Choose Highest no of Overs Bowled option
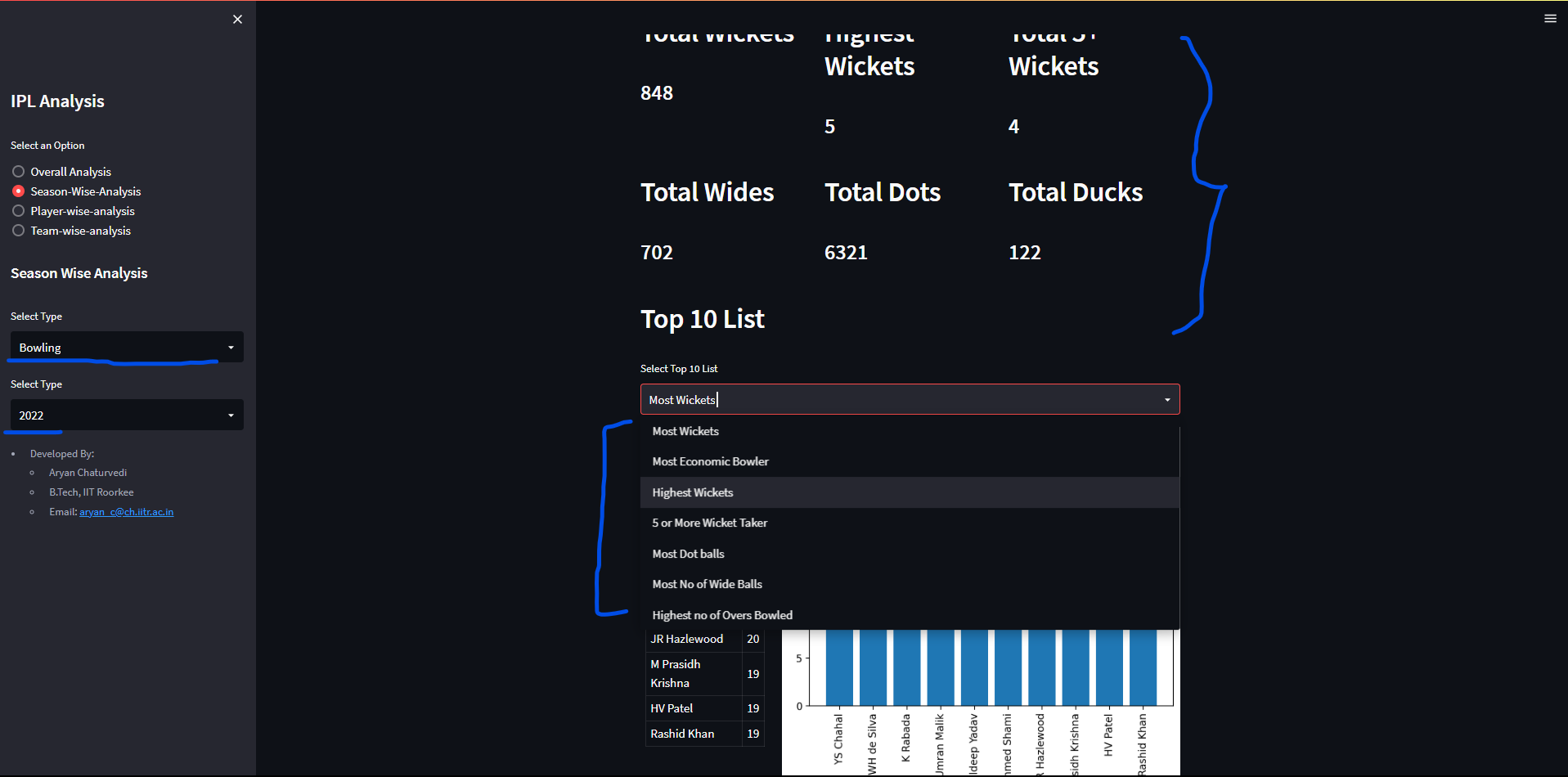Viewport: 1568px width, 777px height. click(x=721, y=614)
